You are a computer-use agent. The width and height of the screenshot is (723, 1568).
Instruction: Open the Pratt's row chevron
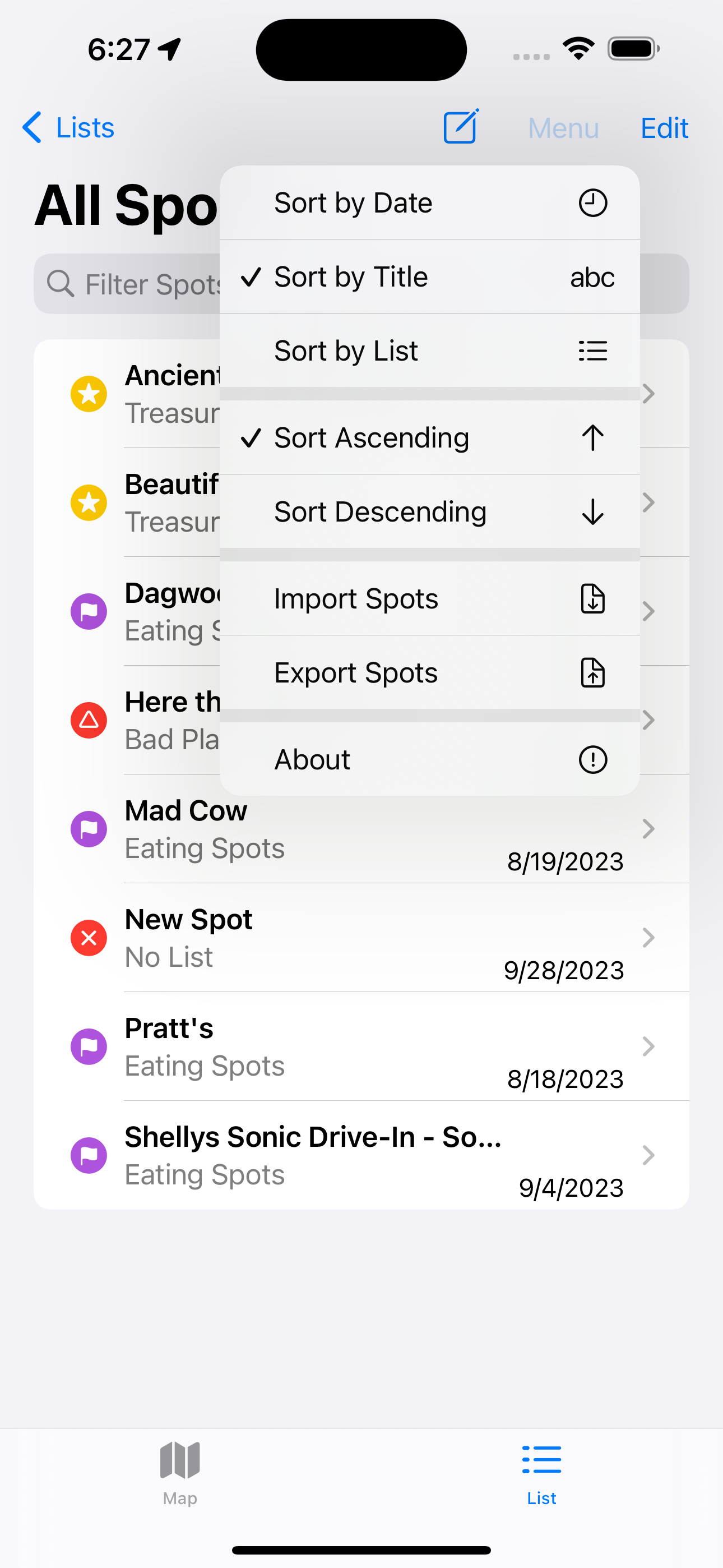[649, 1046]
